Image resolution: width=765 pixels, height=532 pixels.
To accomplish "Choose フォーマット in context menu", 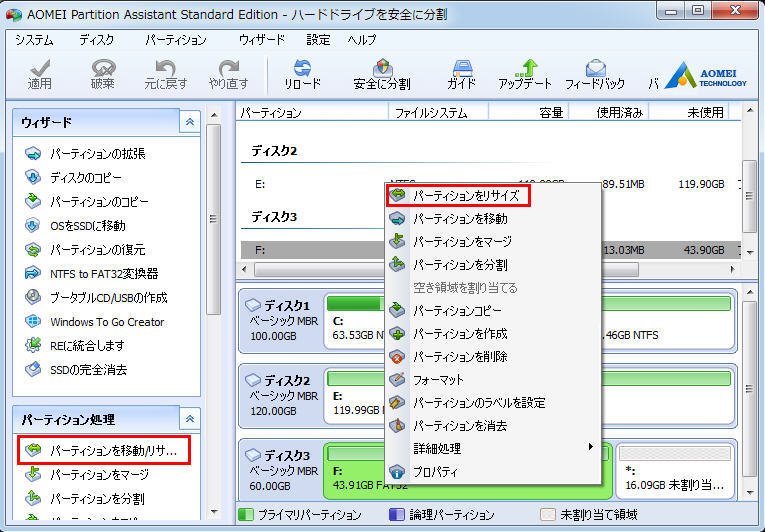I will [494, 379].
